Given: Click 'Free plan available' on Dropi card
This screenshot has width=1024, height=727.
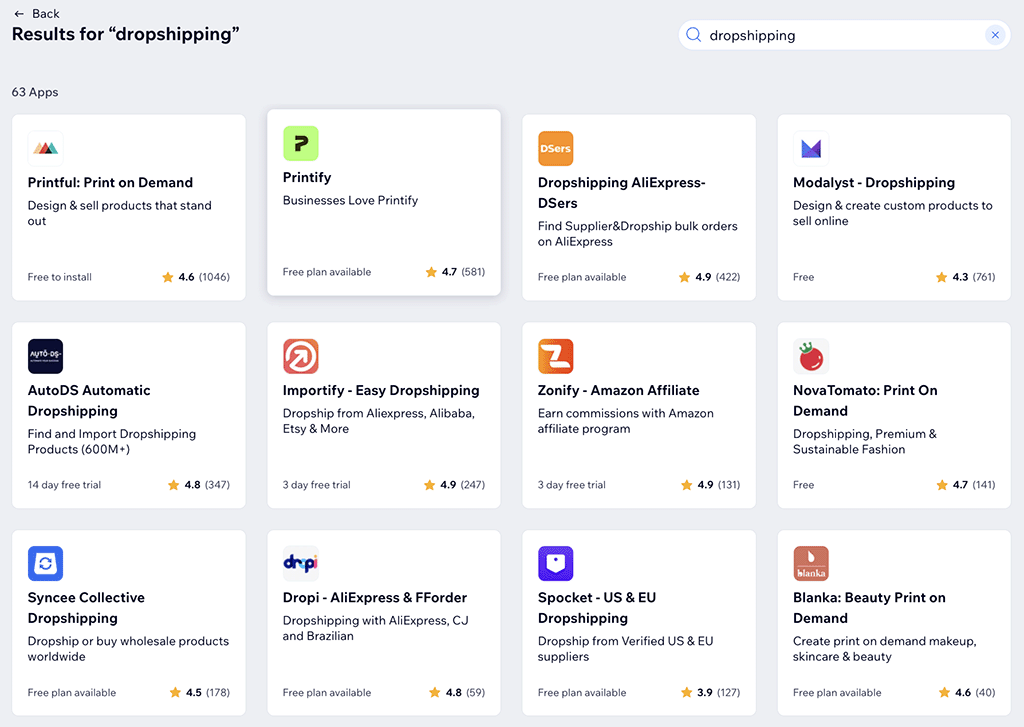Looking at the screenshot, I should [x=327, y=692].
